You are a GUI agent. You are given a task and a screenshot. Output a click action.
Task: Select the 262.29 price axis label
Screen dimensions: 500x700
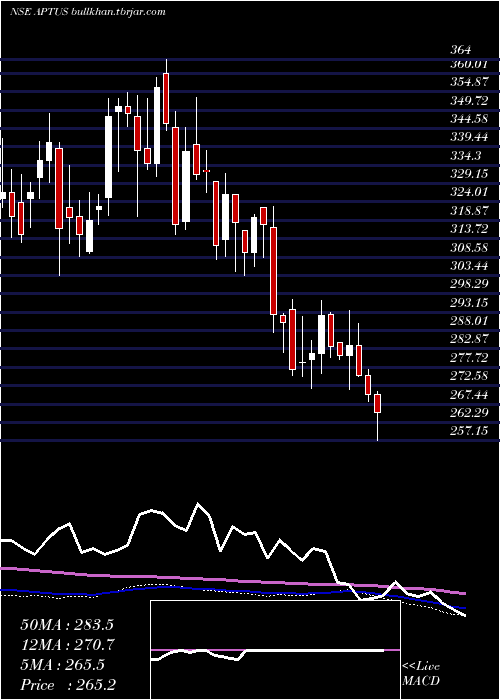point(469,413)
